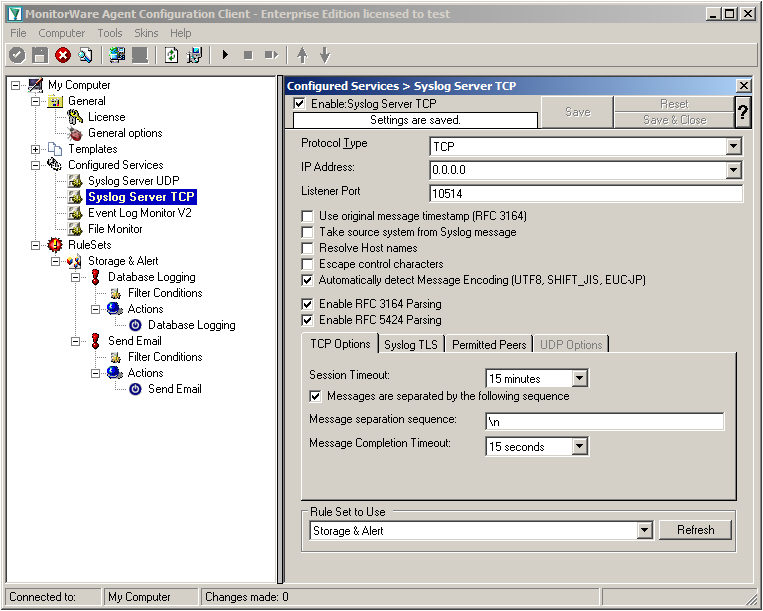
Task: Click the red X reset toolbar icon
Action: pos(63,55)
